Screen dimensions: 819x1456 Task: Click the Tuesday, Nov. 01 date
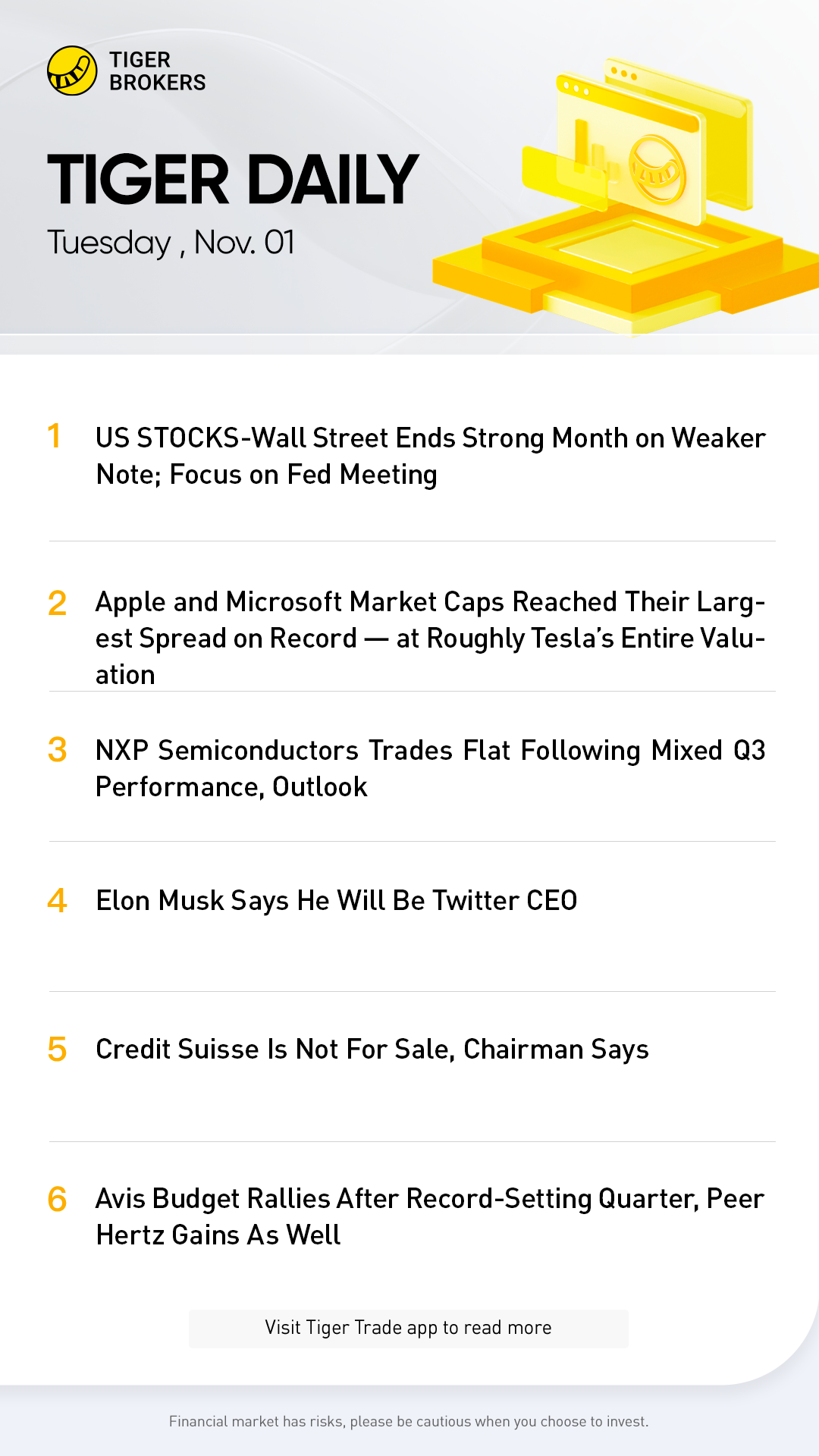(x=171, y=243)
